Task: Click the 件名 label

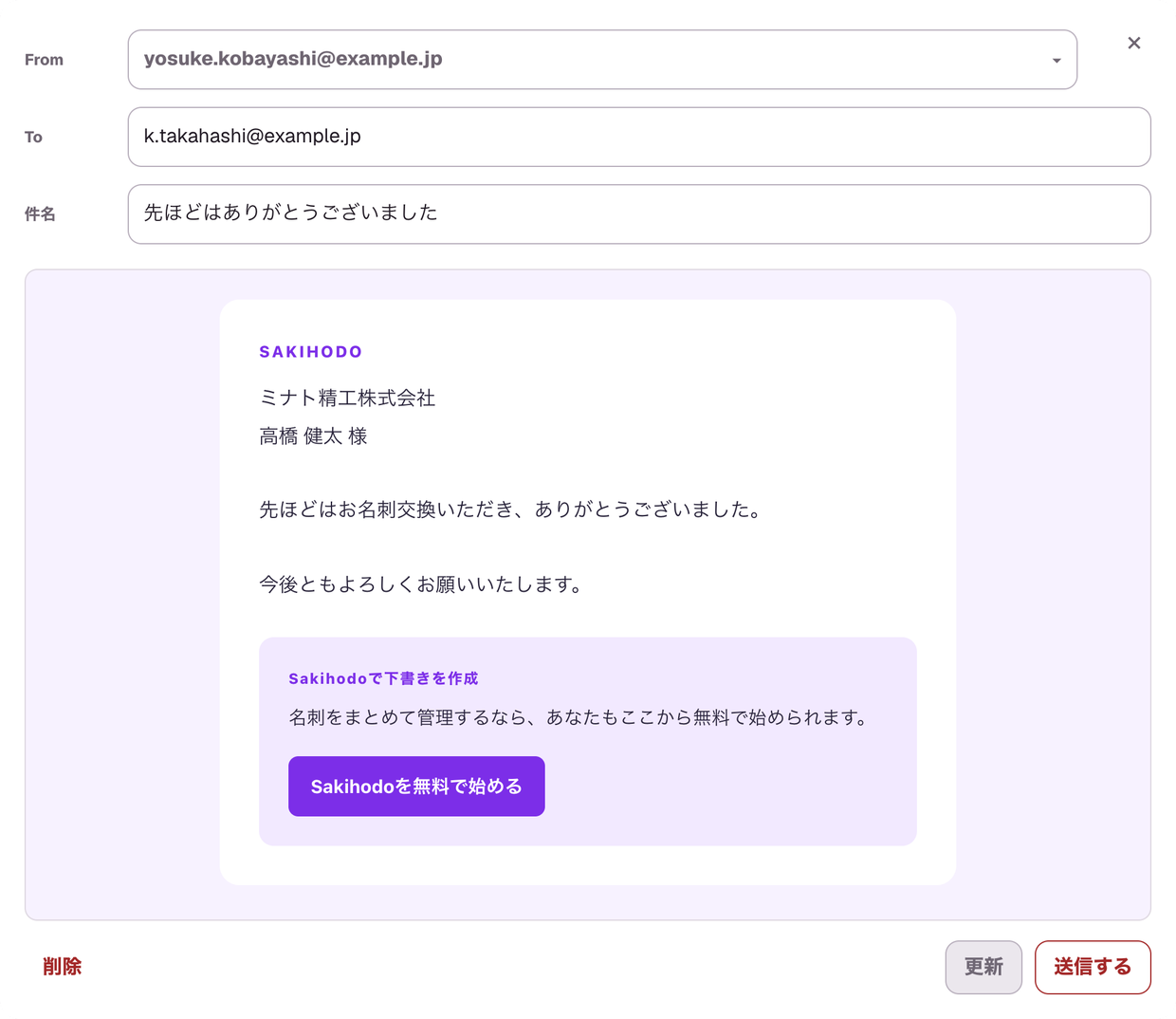Action: pos(40,214)
